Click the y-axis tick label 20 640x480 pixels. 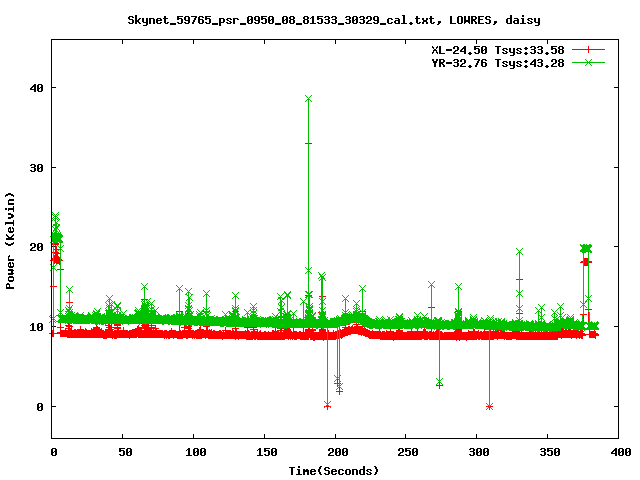coord(37,247)
